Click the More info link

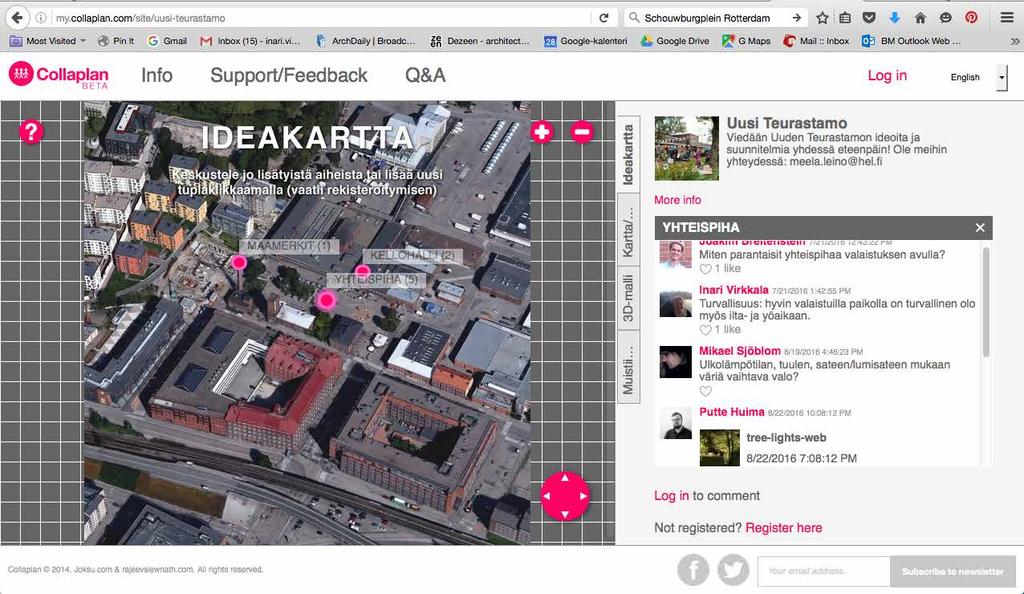pyautogui.click(x=677, y=200)
